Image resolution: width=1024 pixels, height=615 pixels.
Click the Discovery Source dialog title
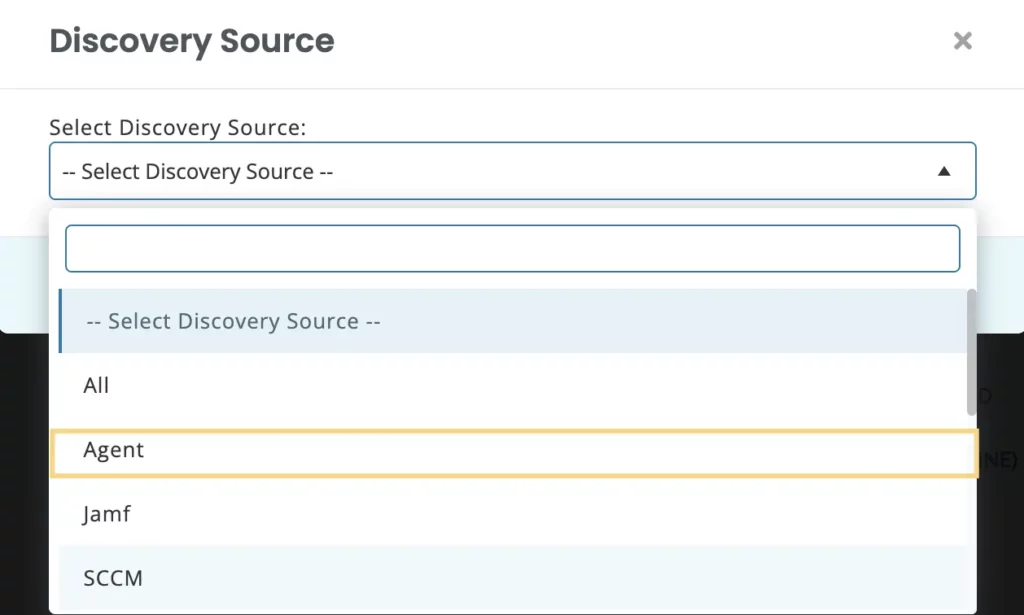click(x=191, y=41)
